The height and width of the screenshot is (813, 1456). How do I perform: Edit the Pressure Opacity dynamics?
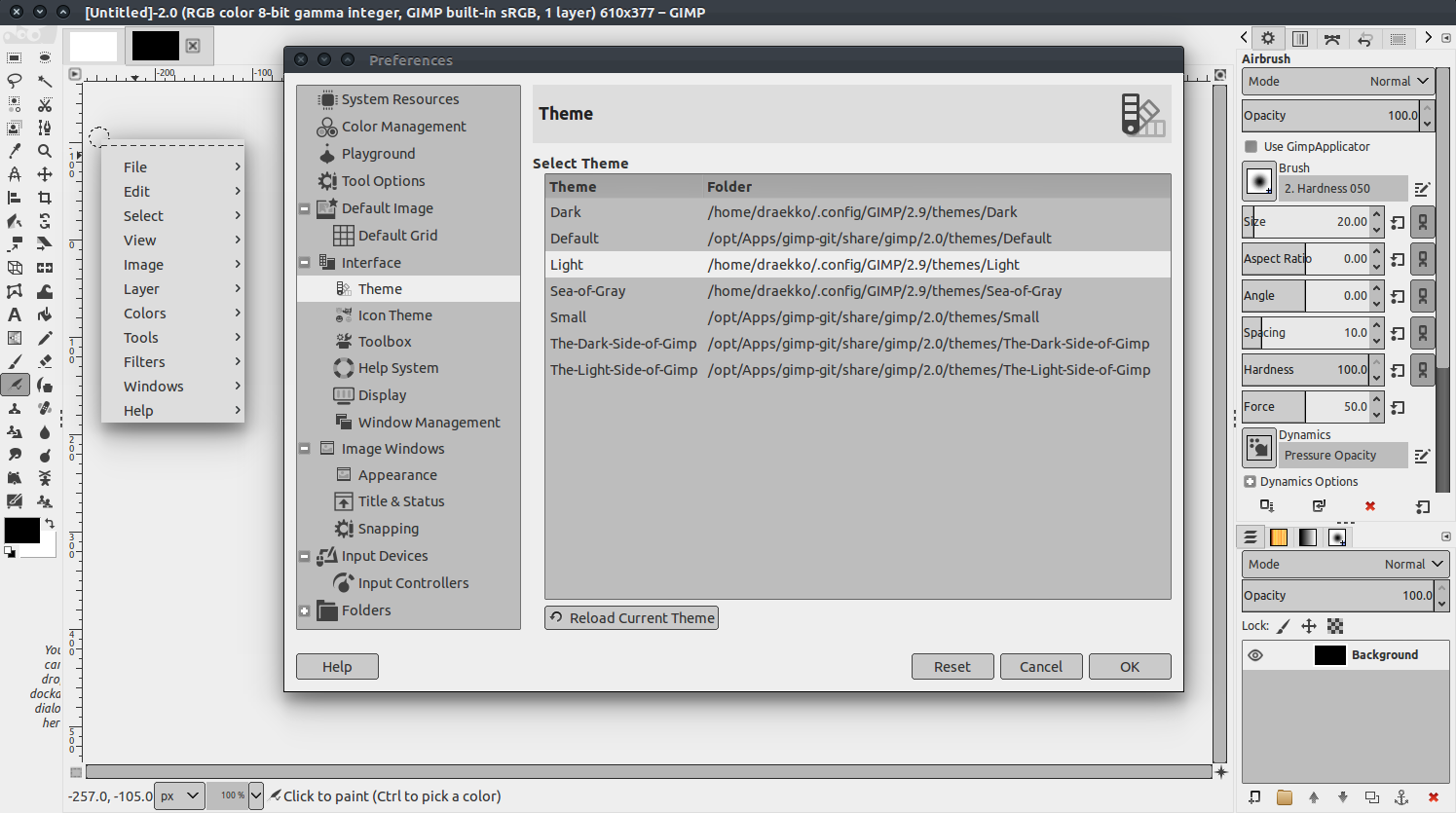[x=1422, y=456]
